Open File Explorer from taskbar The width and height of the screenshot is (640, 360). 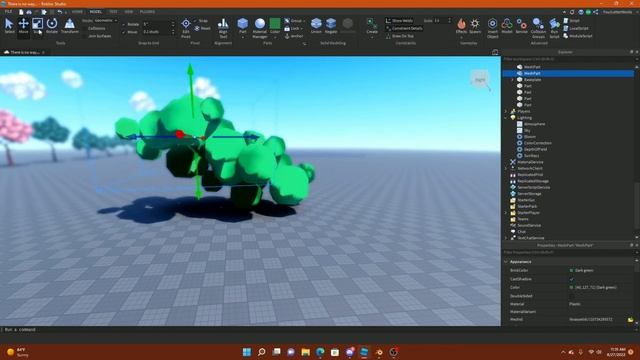pyautogui.click(x=305, y=352)
